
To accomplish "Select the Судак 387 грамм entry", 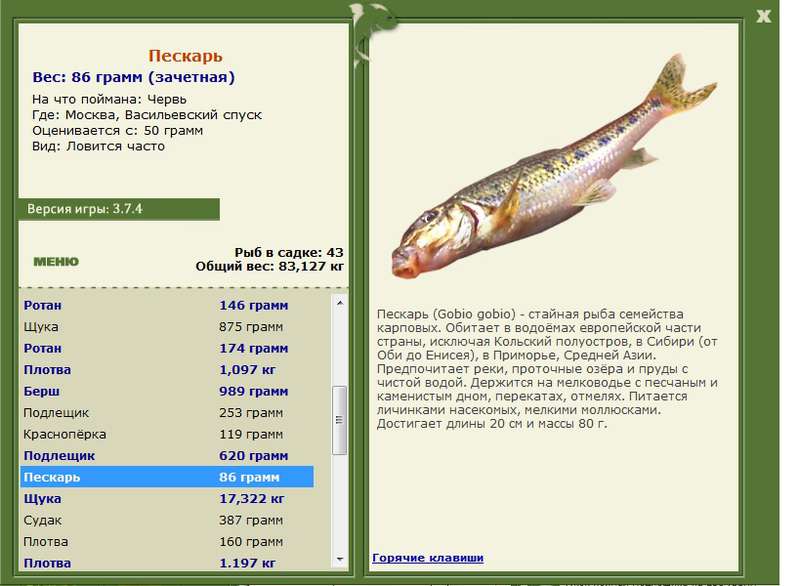I will 167,520.
